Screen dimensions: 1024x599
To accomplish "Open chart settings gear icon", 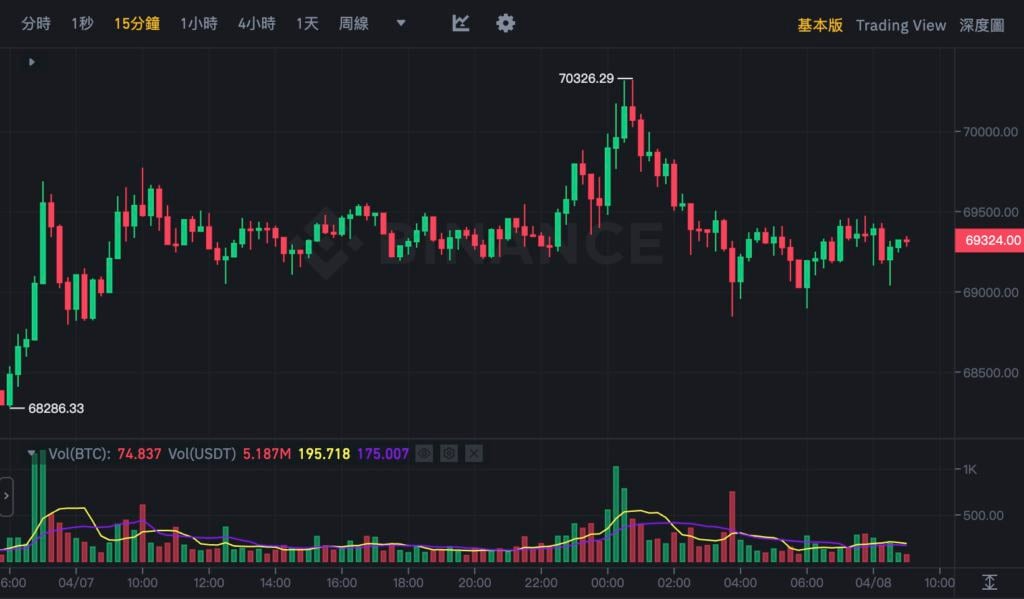I will (x=506, y=23).
